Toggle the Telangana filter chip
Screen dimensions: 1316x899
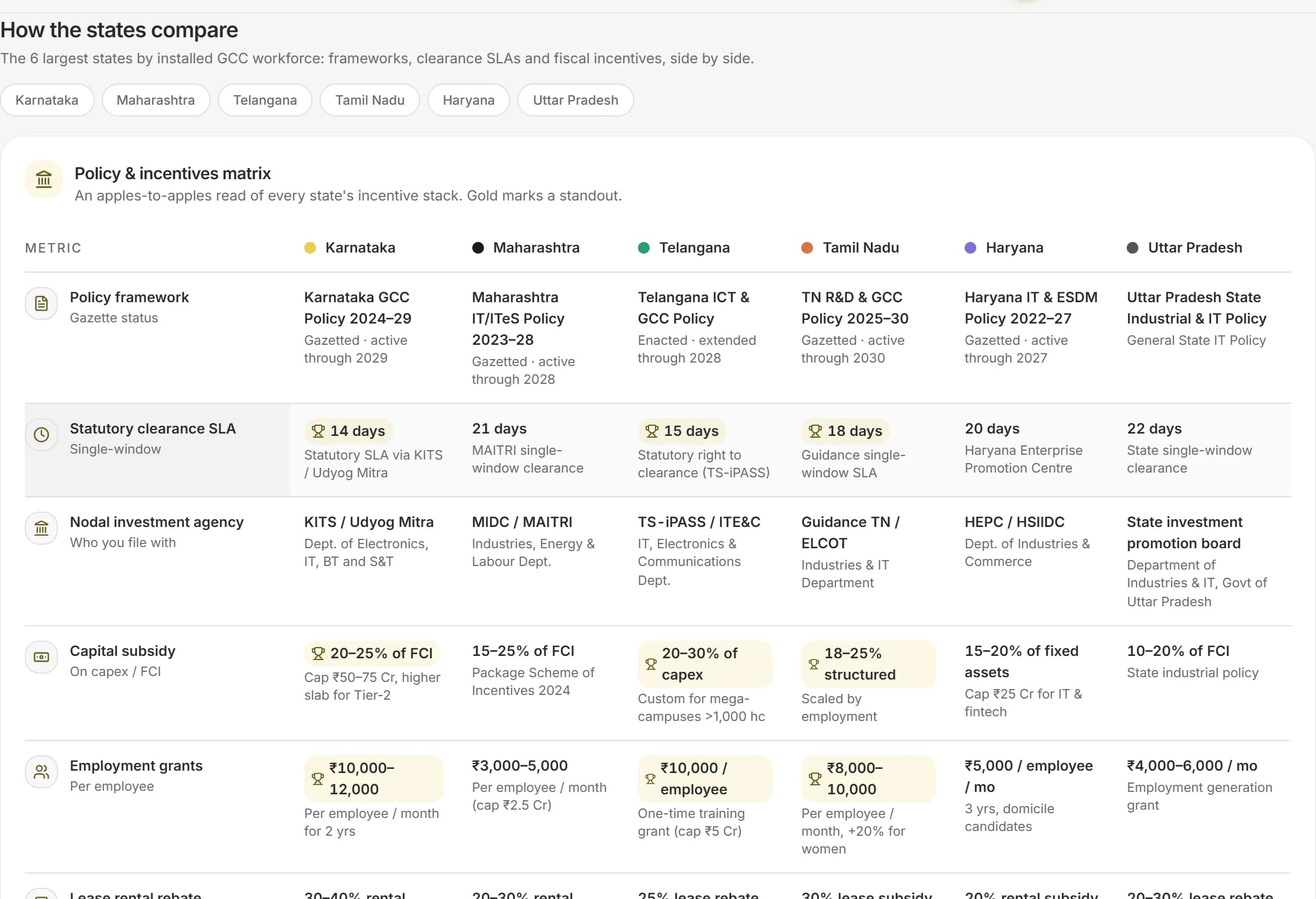coord(265,101)
